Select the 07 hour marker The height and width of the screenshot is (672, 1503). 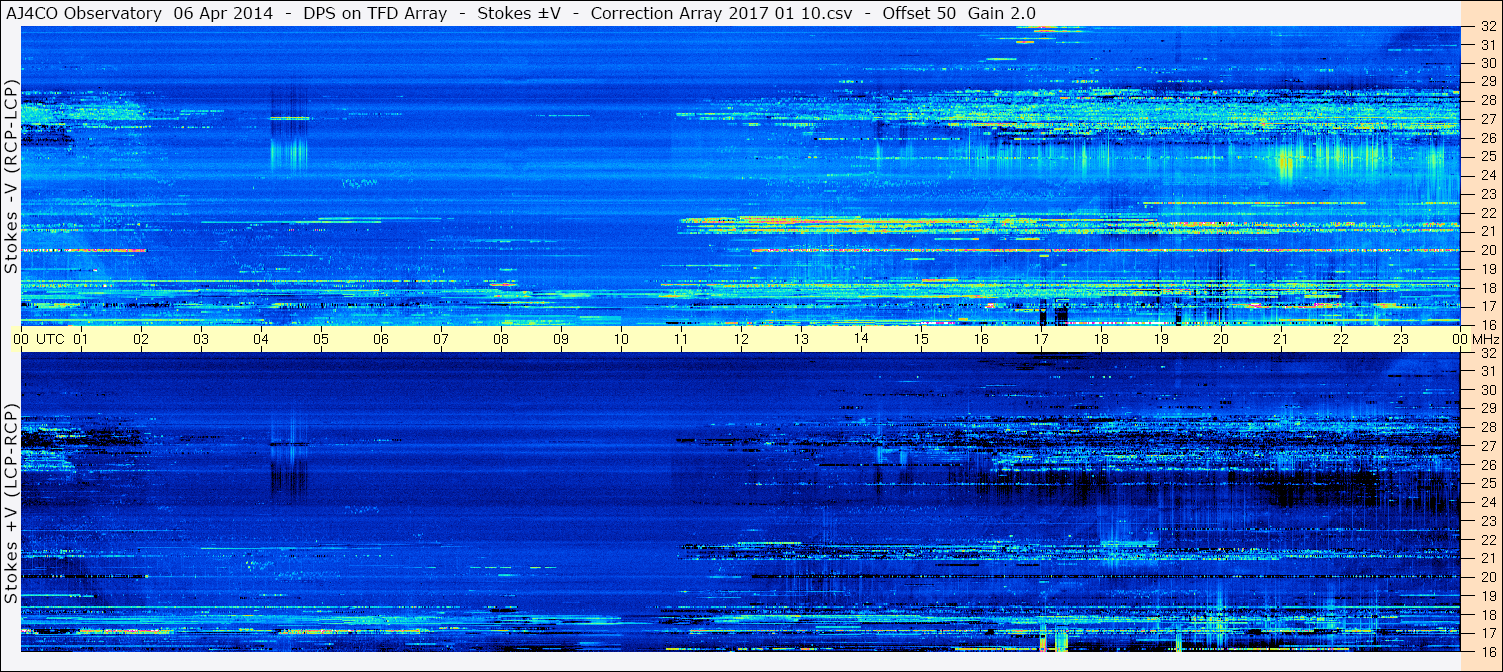tap(441, 339)
